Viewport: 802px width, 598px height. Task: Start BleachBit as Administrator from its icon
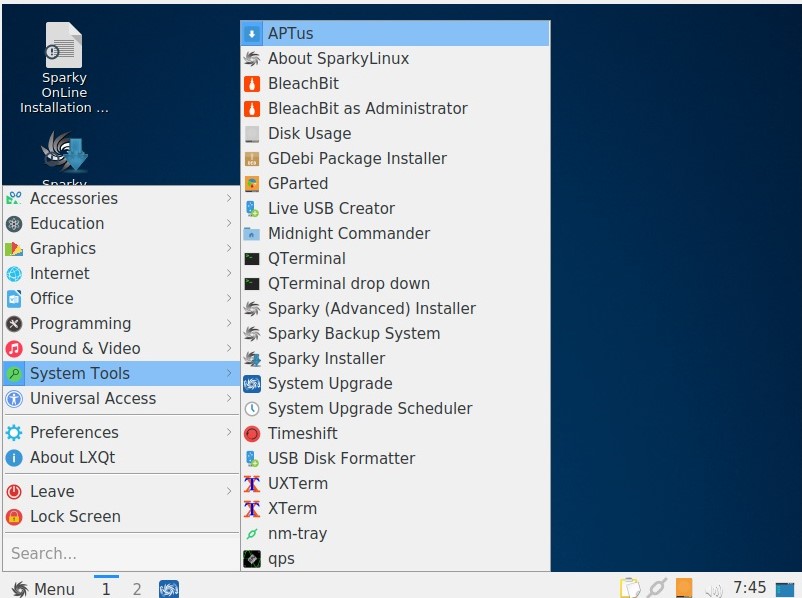[252, 108]
